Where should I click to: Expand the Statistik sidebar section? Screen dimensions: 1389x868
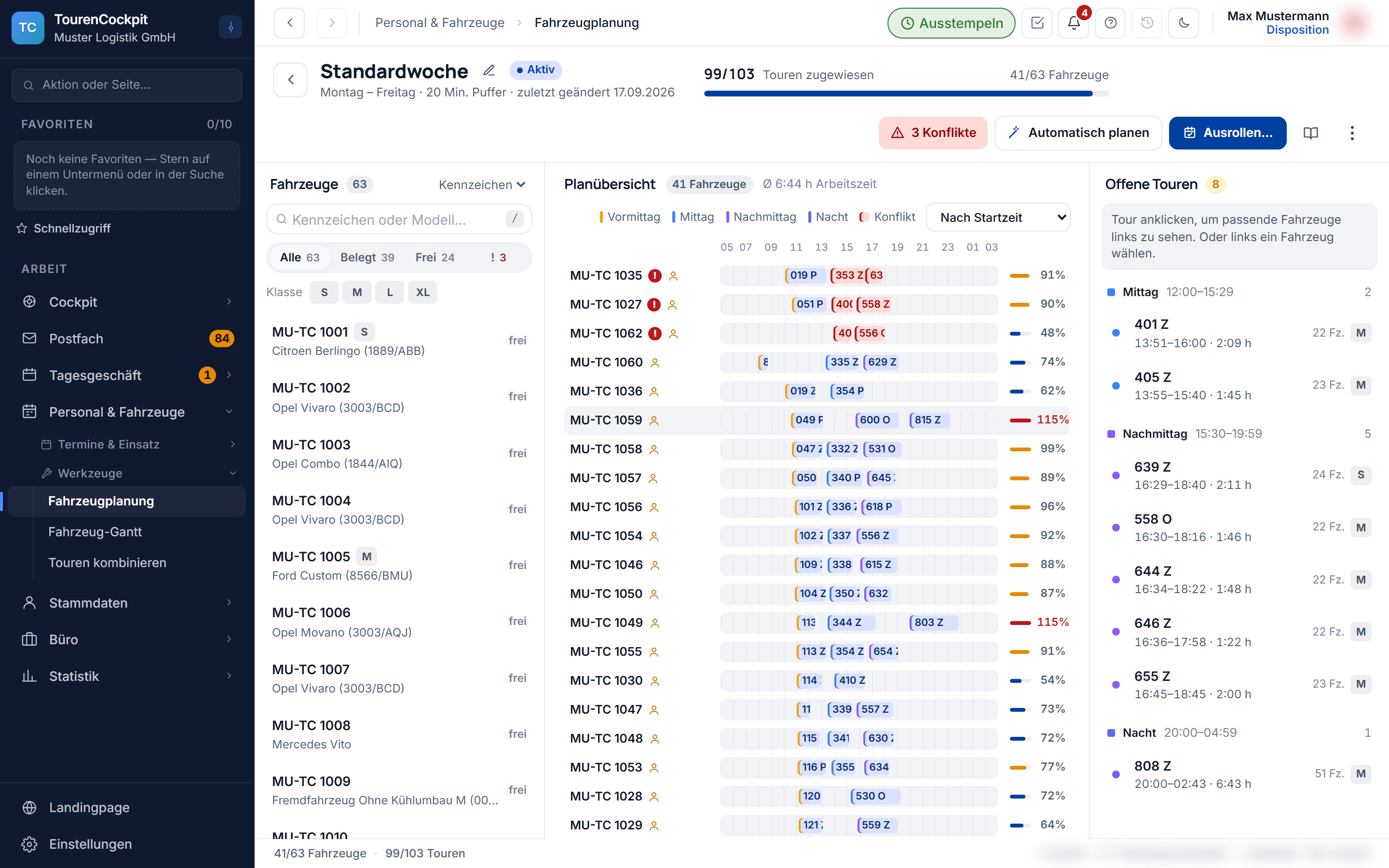pos(127,676)
